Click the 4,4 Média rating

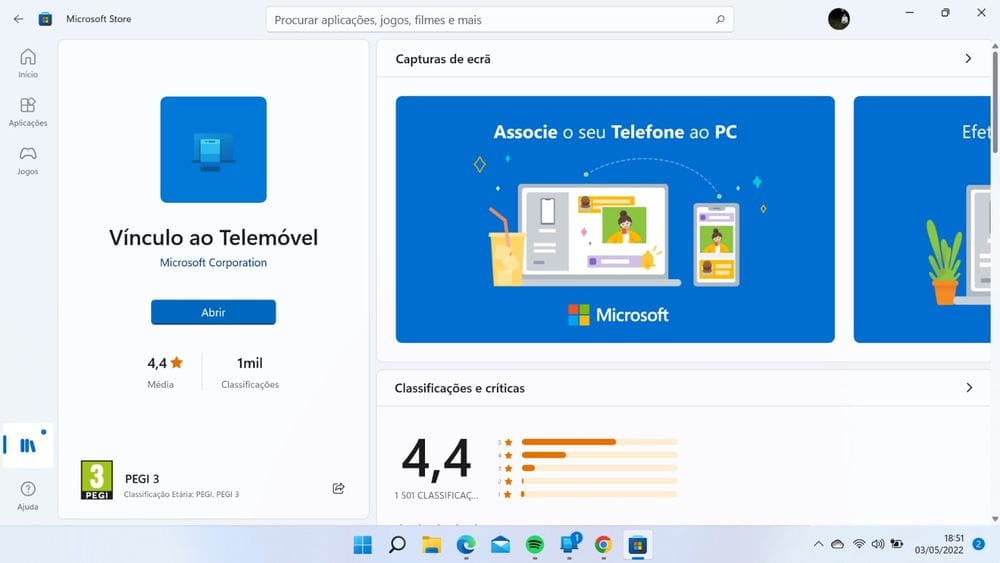click(165, 371)
